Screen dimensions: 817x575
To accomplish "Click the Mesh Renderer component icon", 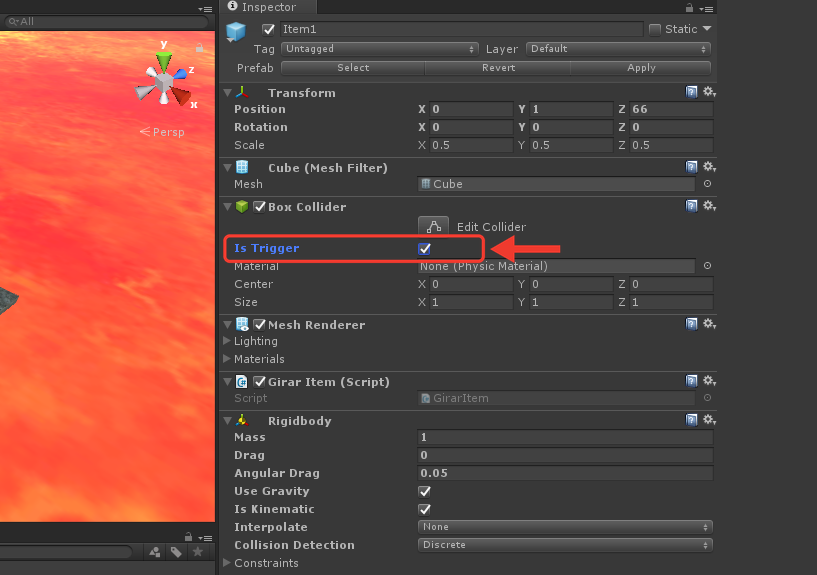I will point(242,324).
